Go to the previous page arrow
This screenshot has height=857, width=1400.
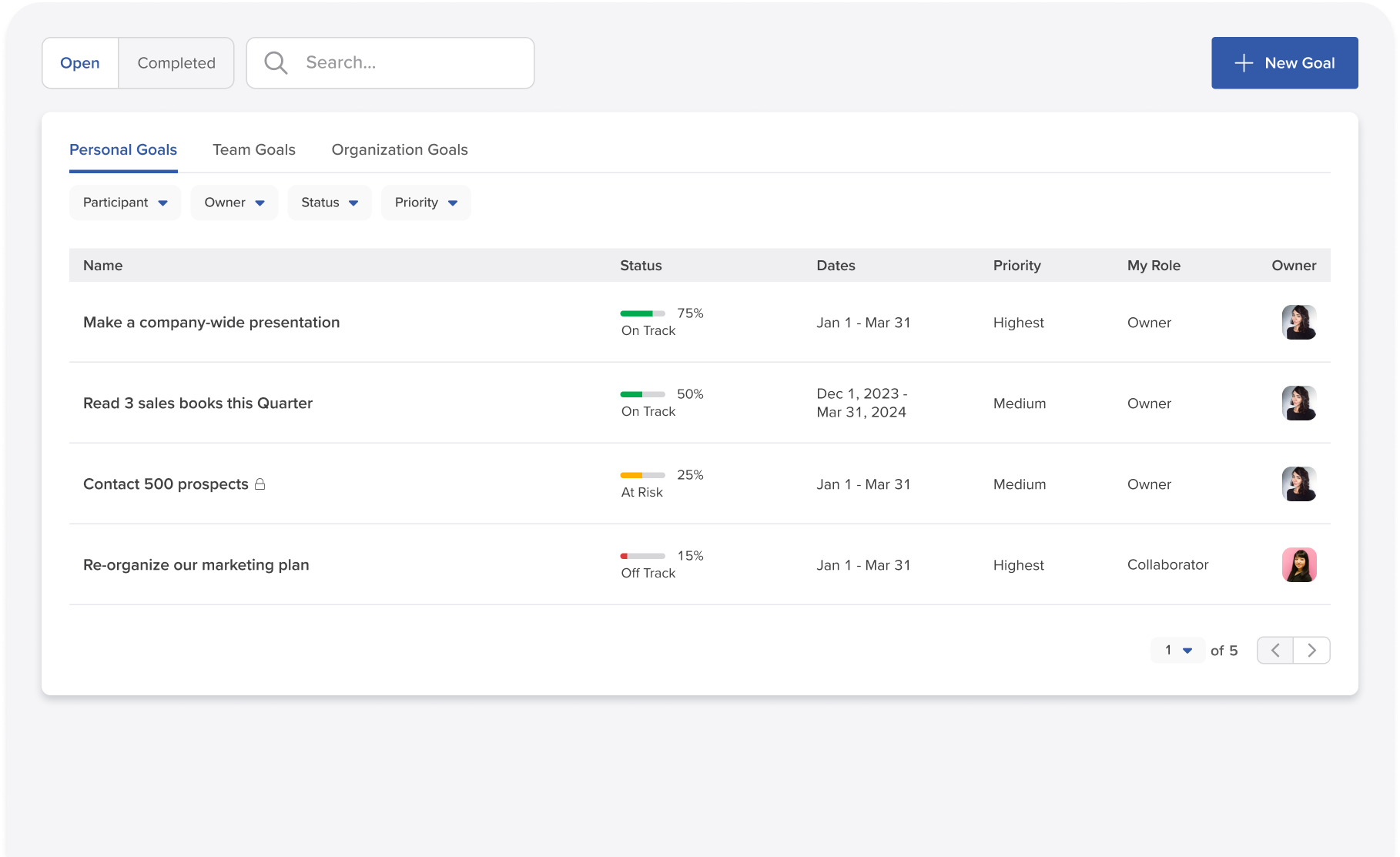coord(1275,650)
